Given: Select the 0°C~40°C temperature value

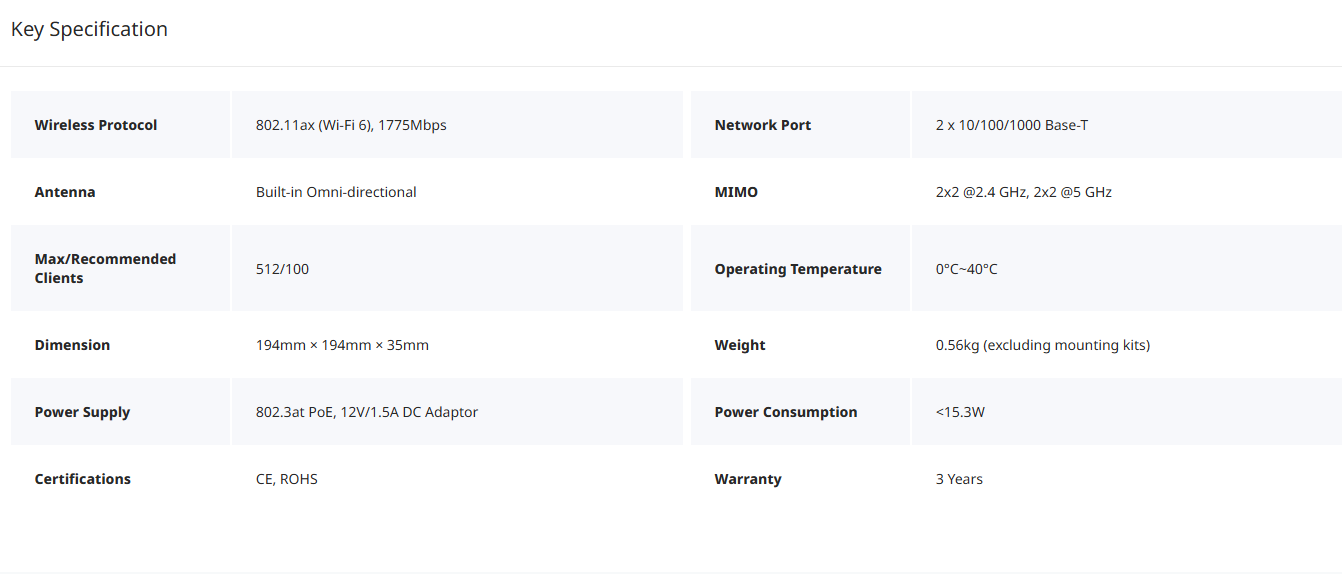Looking at the screenshot, I should coord(966,269).
